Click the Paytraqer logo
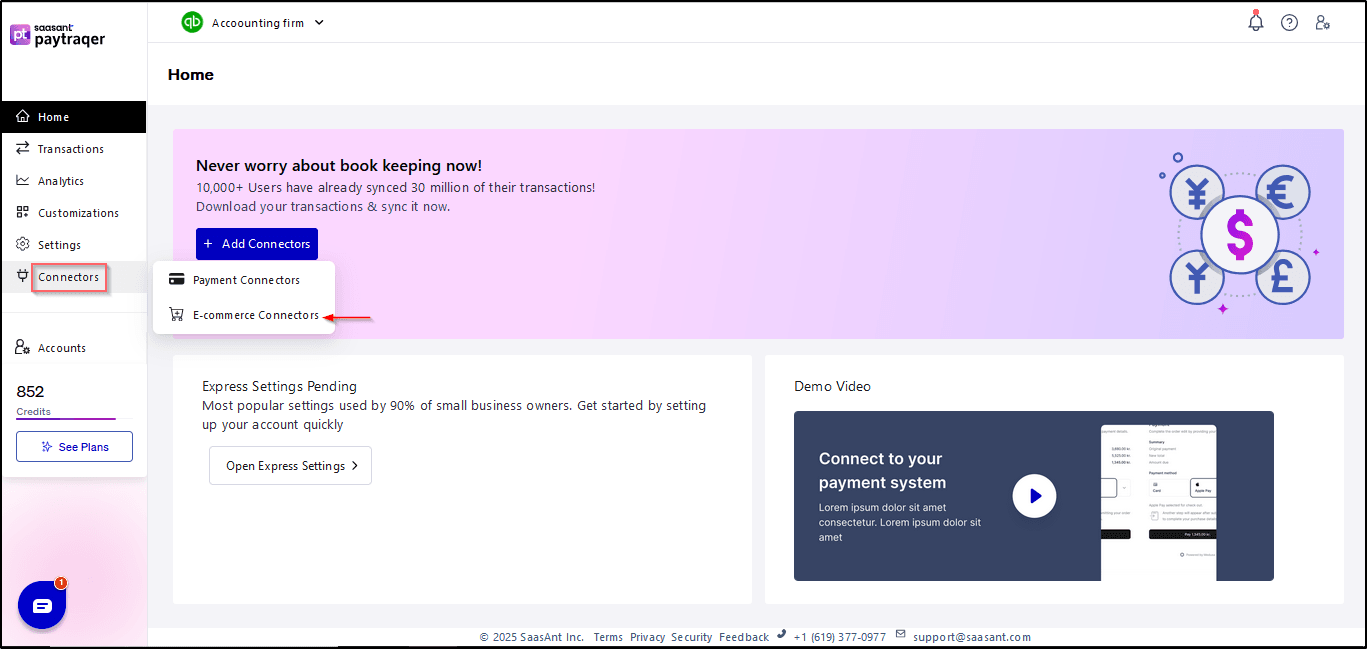1367x649 pixels. tap(58, 35)
